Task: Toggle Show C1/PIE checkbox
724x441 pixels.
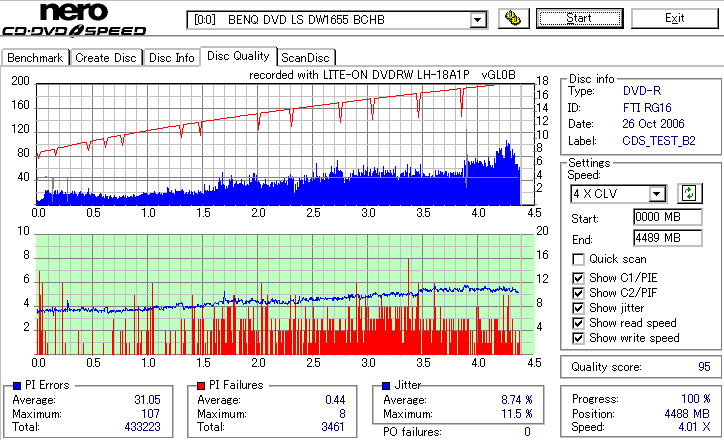Action: pos(578,278)
